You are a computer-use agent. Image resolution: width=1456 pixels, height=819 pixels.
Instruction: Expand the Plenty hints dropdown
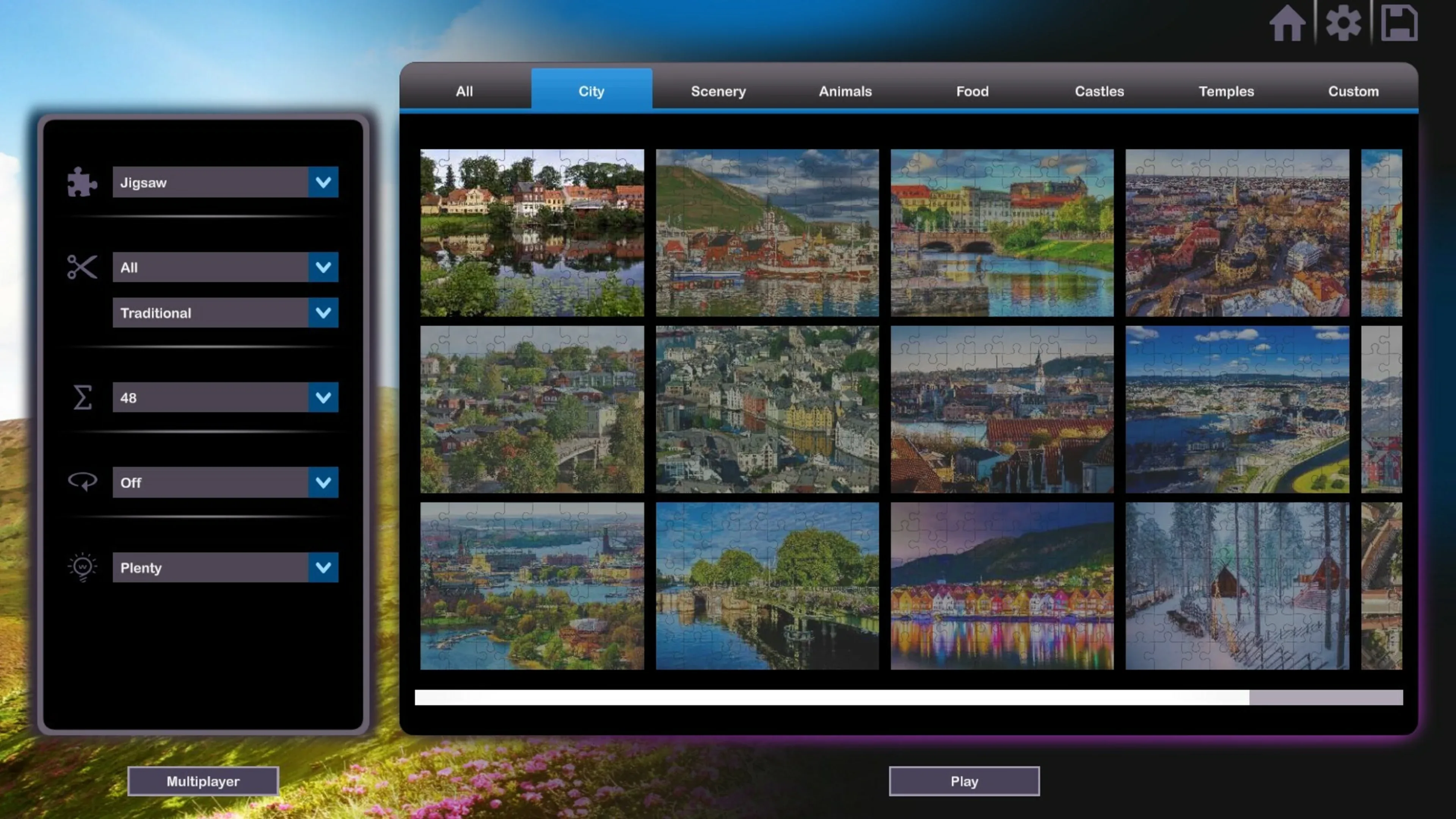pos(323,567)
